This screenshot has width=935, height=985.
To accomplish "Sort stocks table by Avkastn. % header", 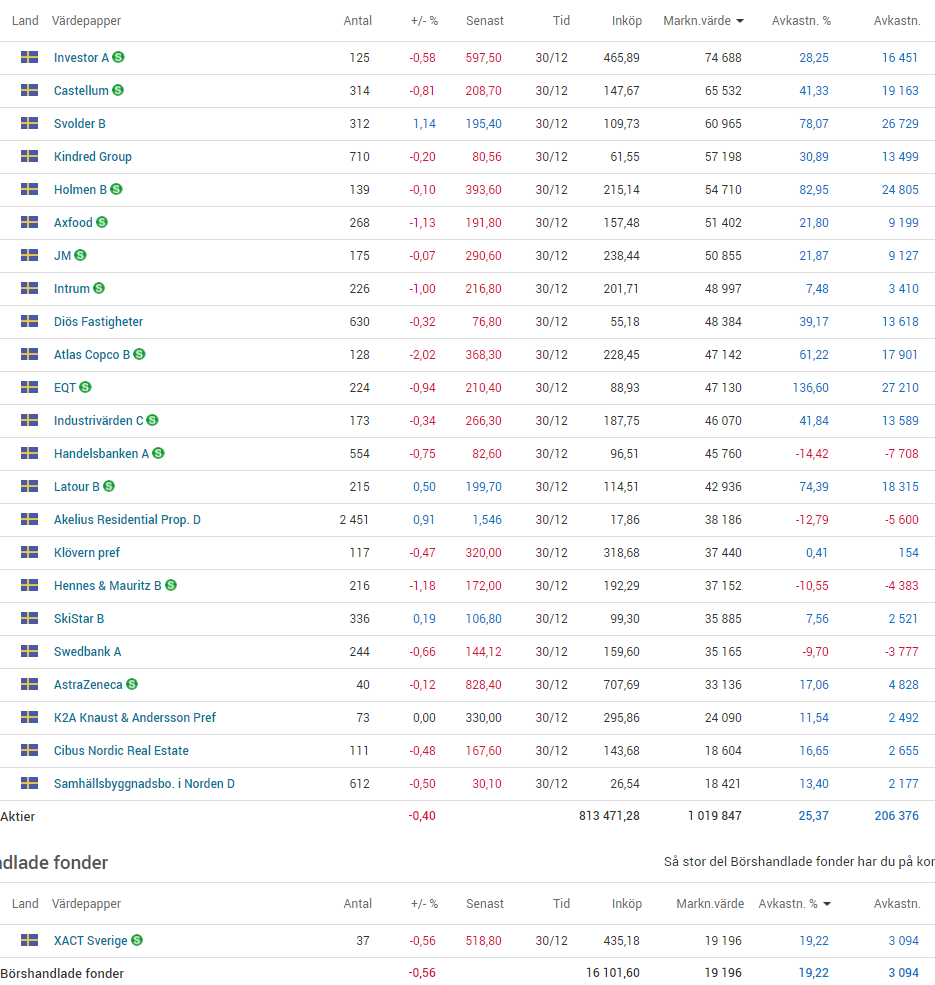I will (801, 21).
